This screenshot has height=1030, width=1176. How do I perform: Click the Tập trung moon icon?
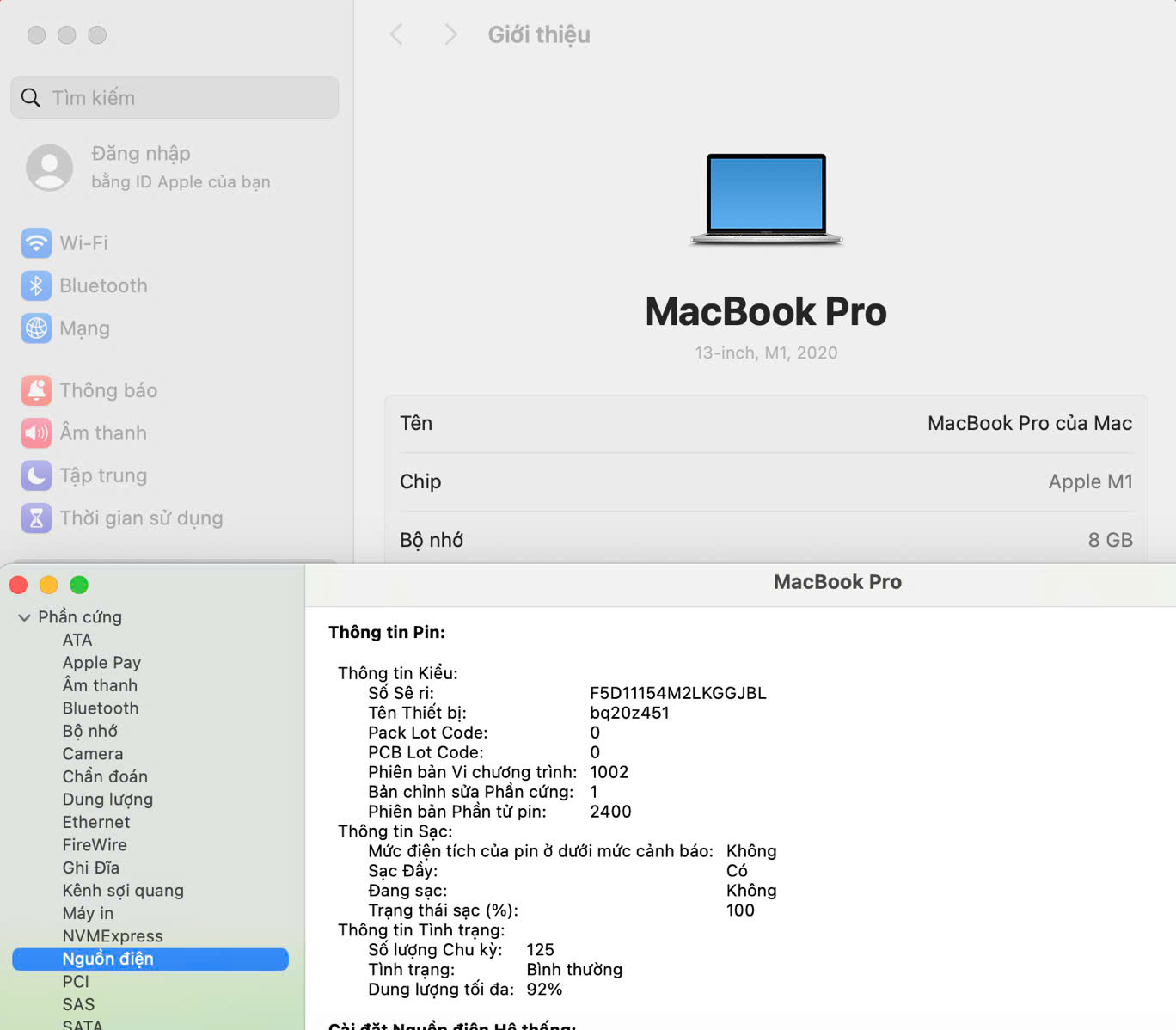point(36,475)
